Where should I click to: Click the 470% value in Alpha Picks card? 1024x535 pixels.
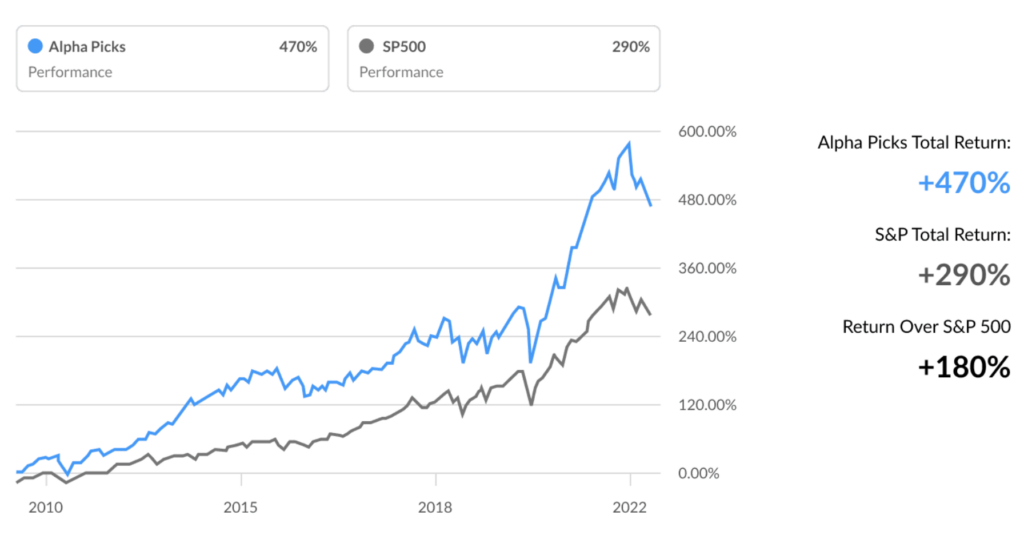(x=298, y=47)
